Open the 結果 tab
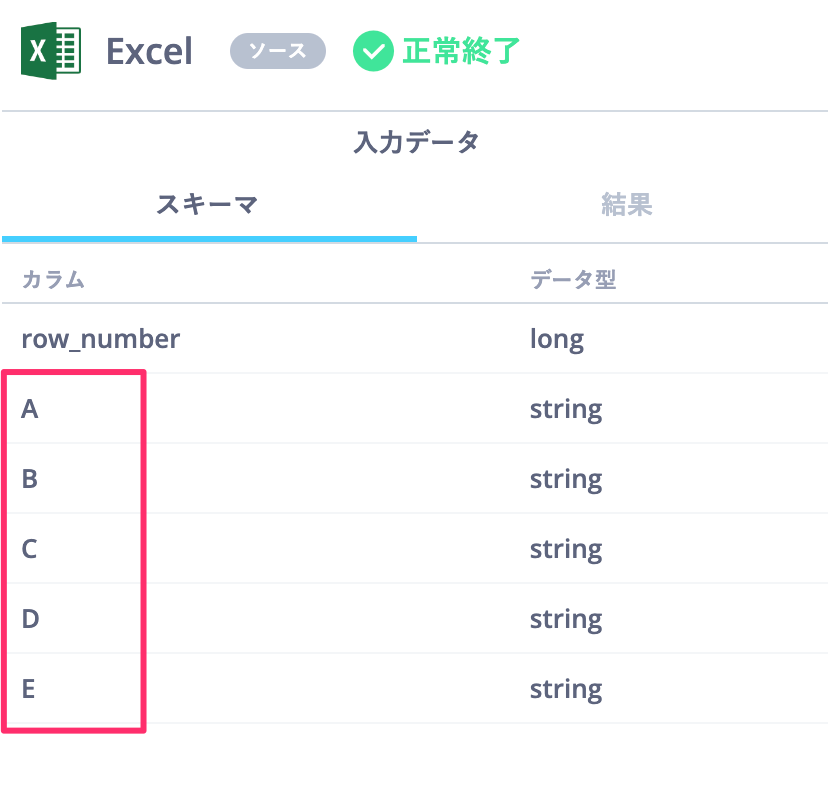This screenshot has height=790, width=828. [x=626, y=205]
